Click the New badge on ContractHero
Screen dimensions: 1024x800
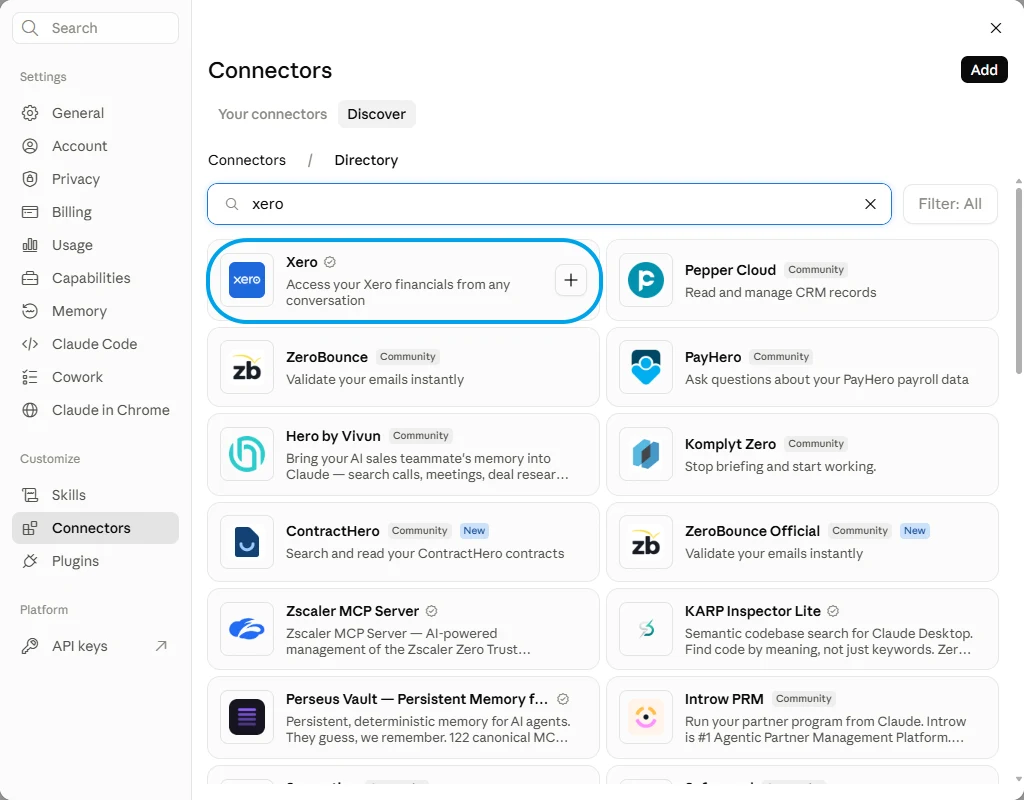pos(474,531)
